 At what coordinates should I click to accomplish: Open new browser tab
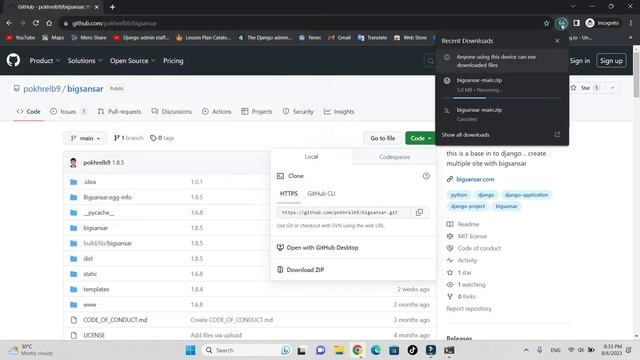[112, 7]
